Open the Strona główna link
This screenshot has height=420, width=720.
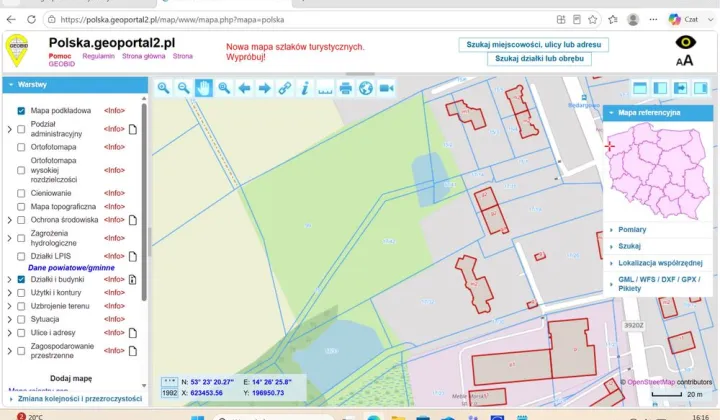pos(143,56)
